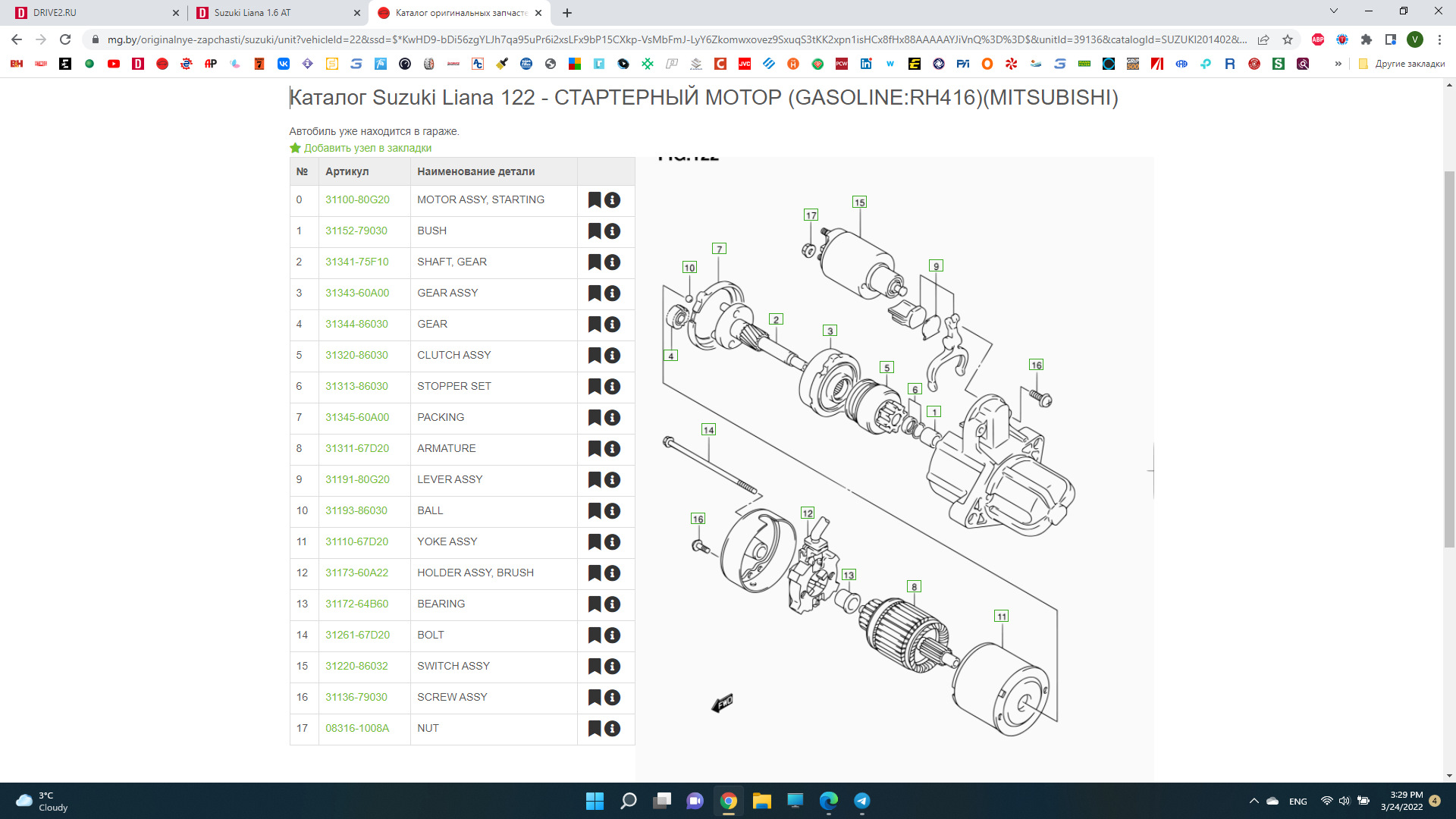Screen dimensions: 1456x819
Task: Click info icon for ARMATURE row
Action: click(x=613, y=449)
